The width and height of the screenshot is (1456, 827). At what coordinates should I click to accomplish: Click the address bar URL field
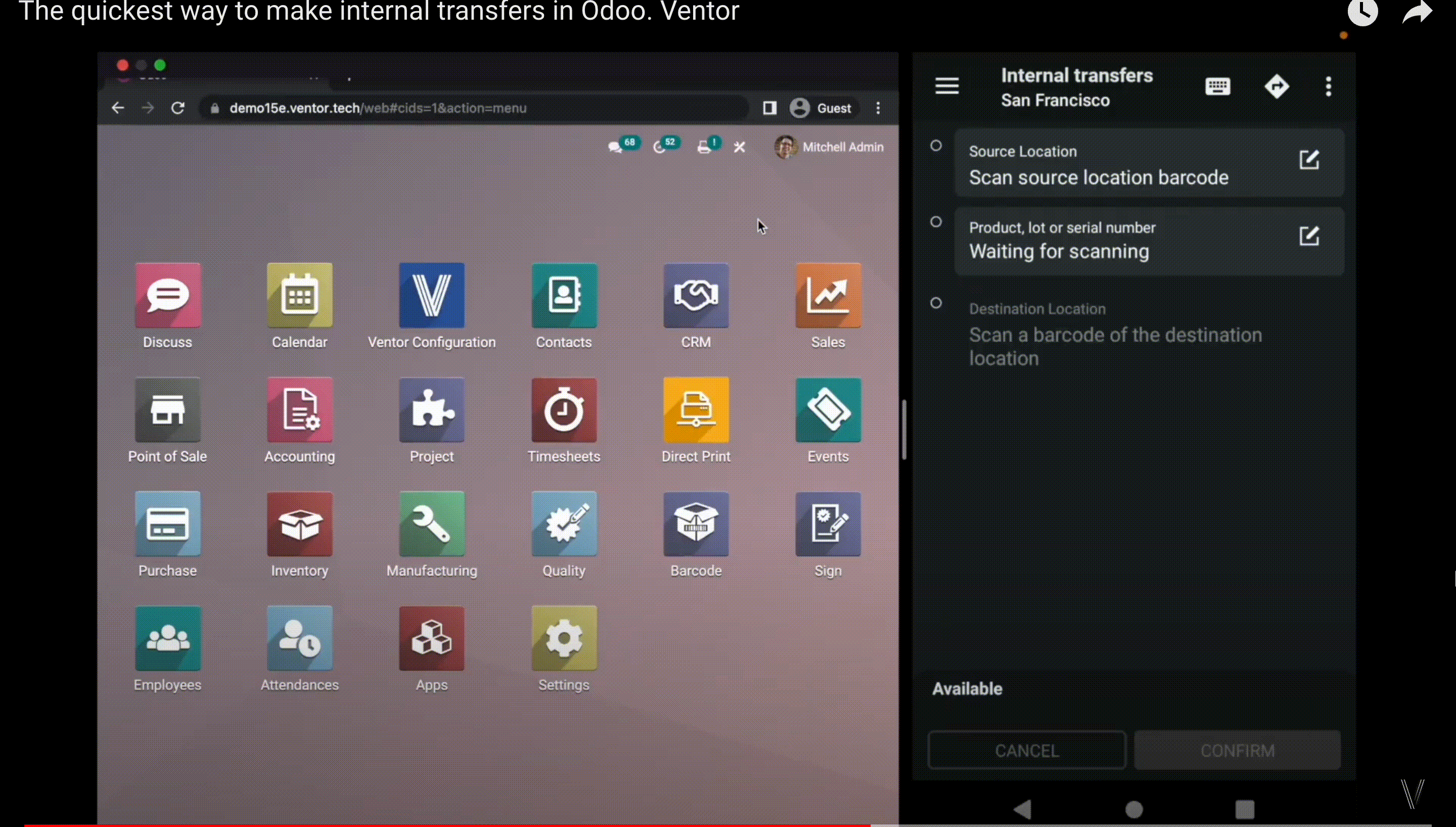coord(377,108)
